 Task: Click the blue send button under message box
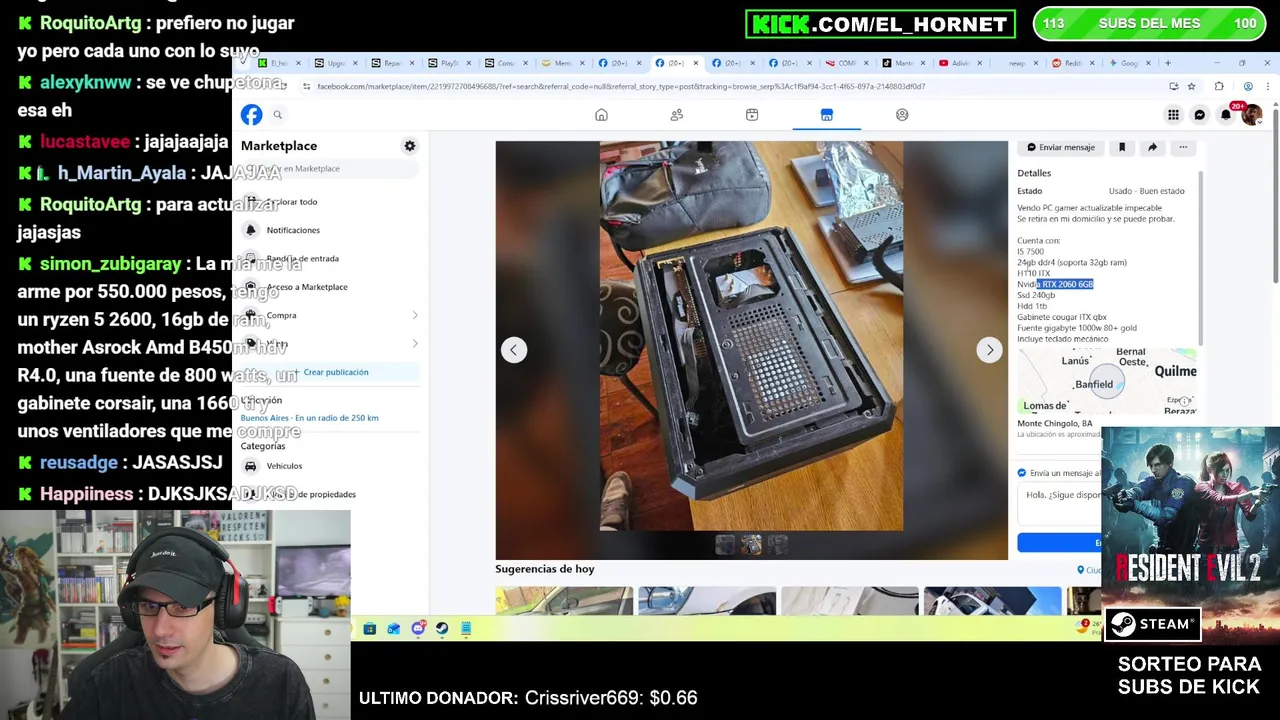[x=1059, y=543]
